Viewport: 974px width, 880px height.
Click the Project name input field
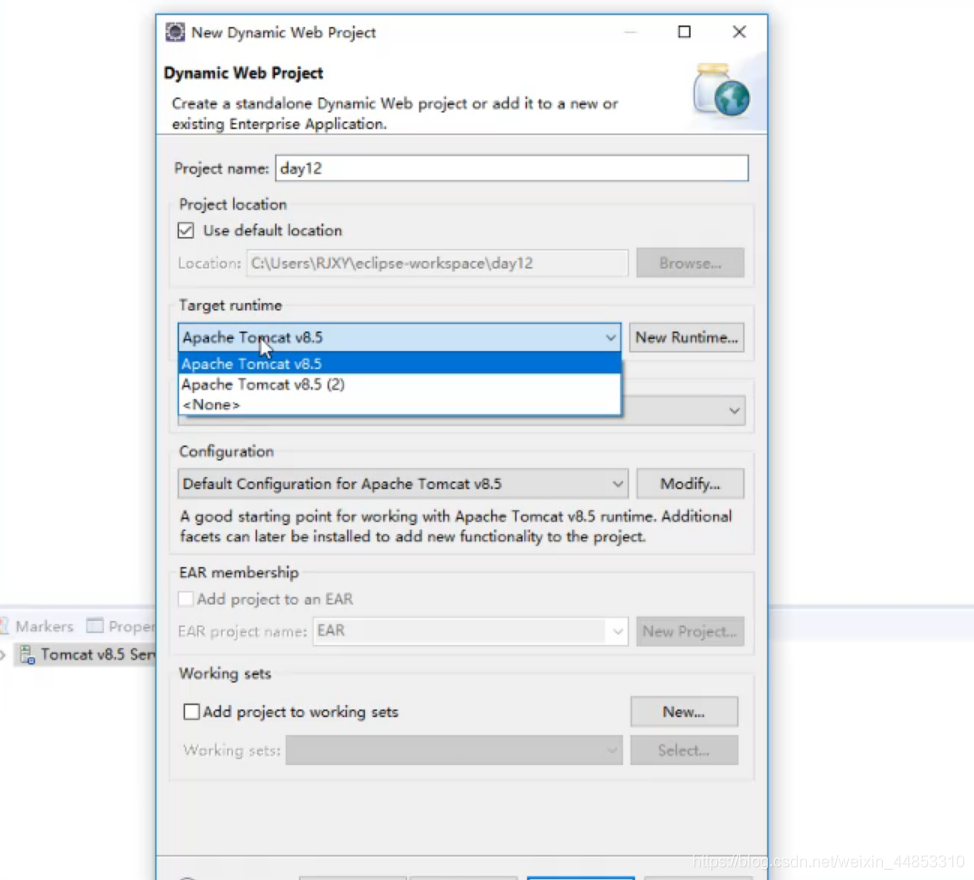click(x=511, y=168)
